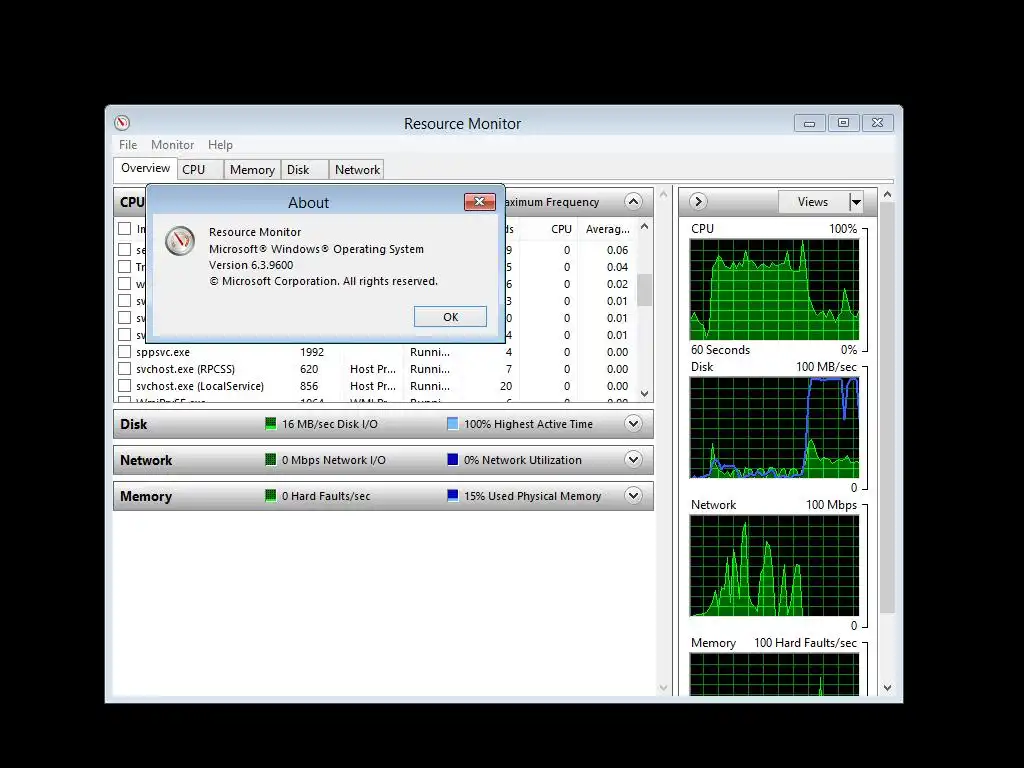
Task: Open the File menu
Action: 128,145
